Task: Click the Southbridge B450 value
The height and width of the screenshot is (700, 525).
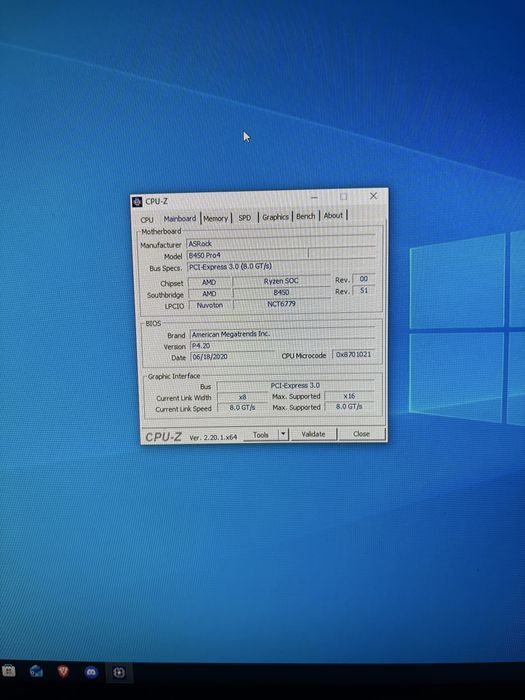Action: coord(281,293)
